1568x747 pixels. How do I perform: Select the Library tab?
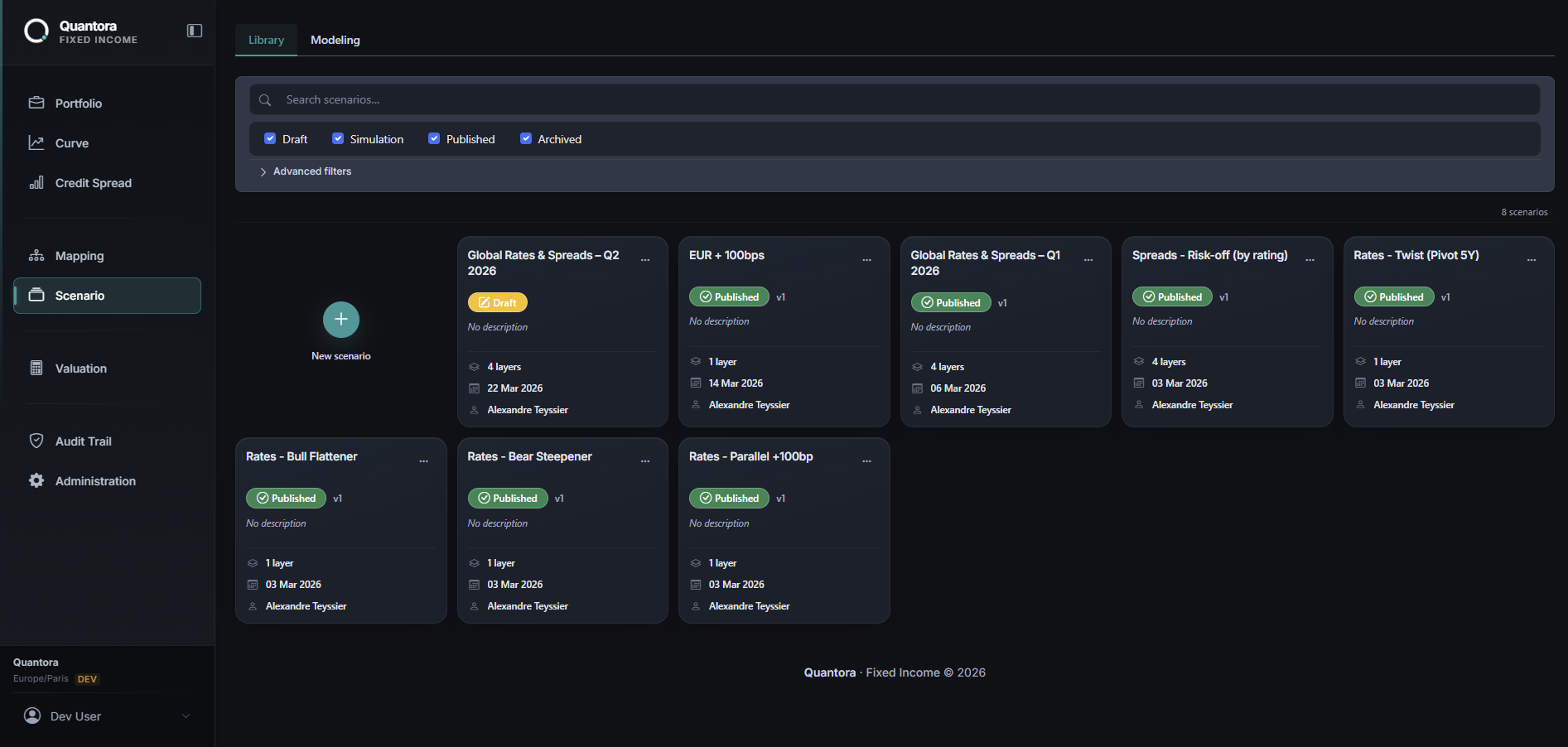[266, 40]
